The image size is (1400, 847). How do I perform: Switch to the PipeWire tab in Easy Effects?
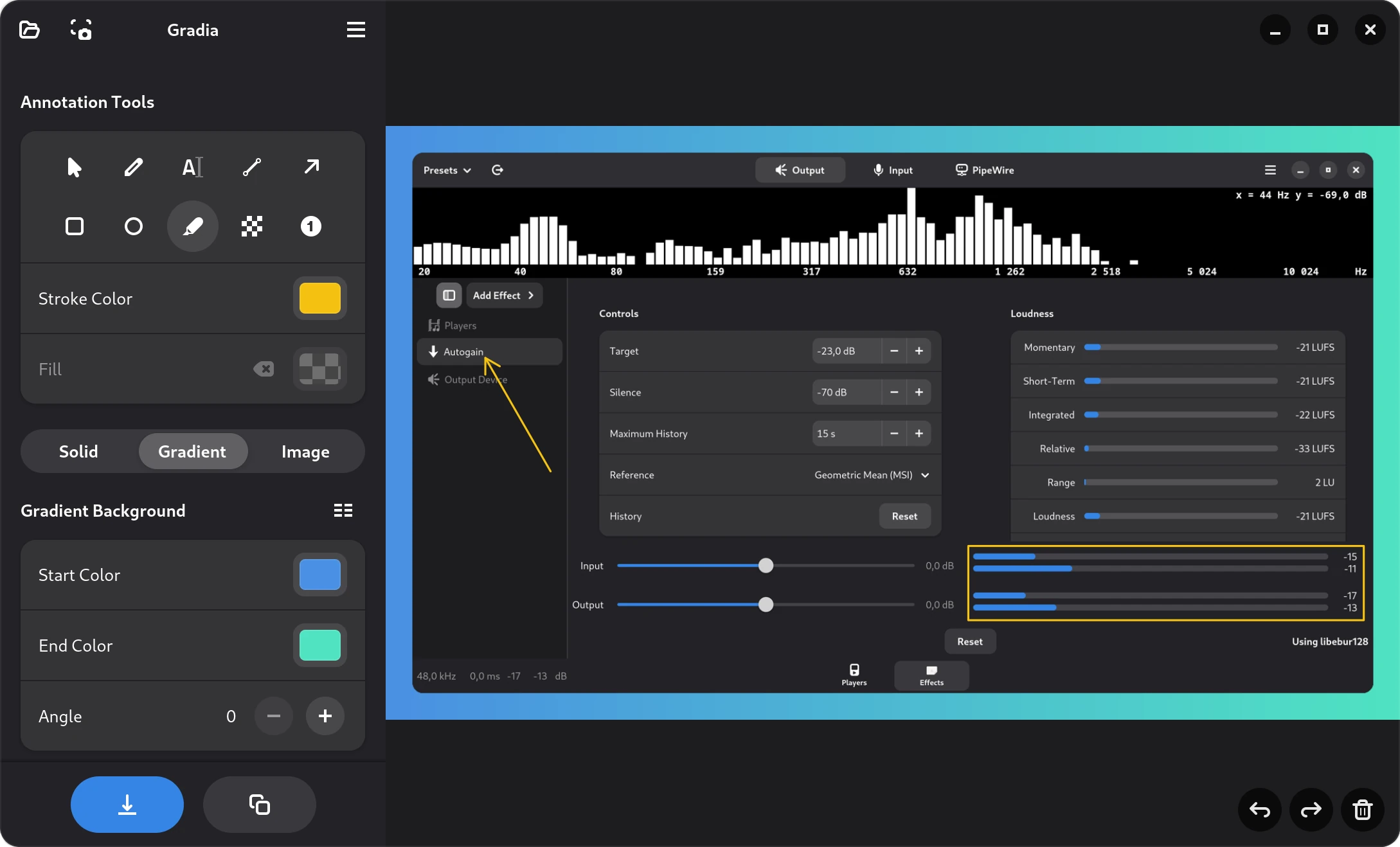point(984,170)
